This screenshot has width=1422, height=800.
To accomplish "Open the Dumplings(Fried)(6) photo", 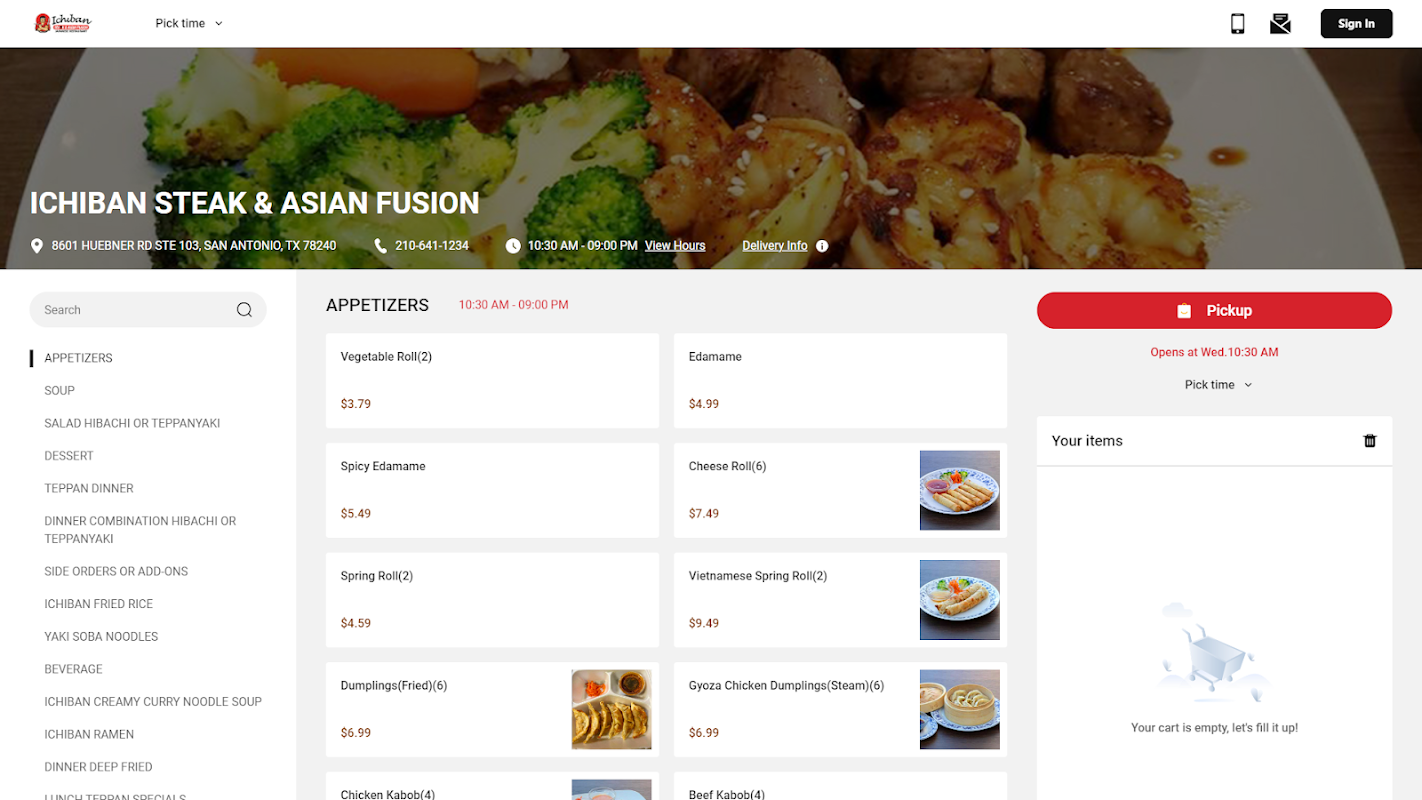I will click(612, 709).
